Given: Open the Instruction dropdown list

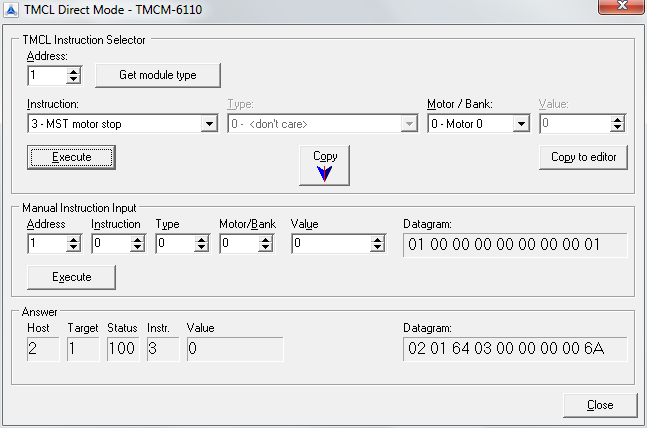Looking at the screenshot, I should (209, 124).
